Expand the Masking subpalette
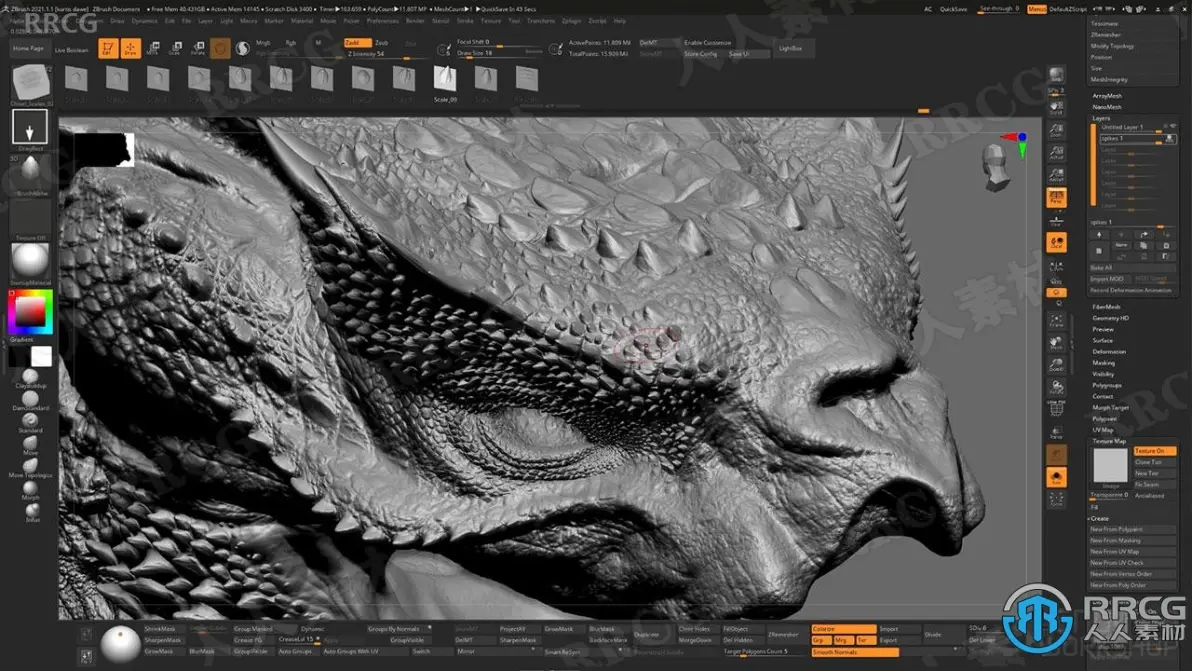 (x=1103, y=363)
